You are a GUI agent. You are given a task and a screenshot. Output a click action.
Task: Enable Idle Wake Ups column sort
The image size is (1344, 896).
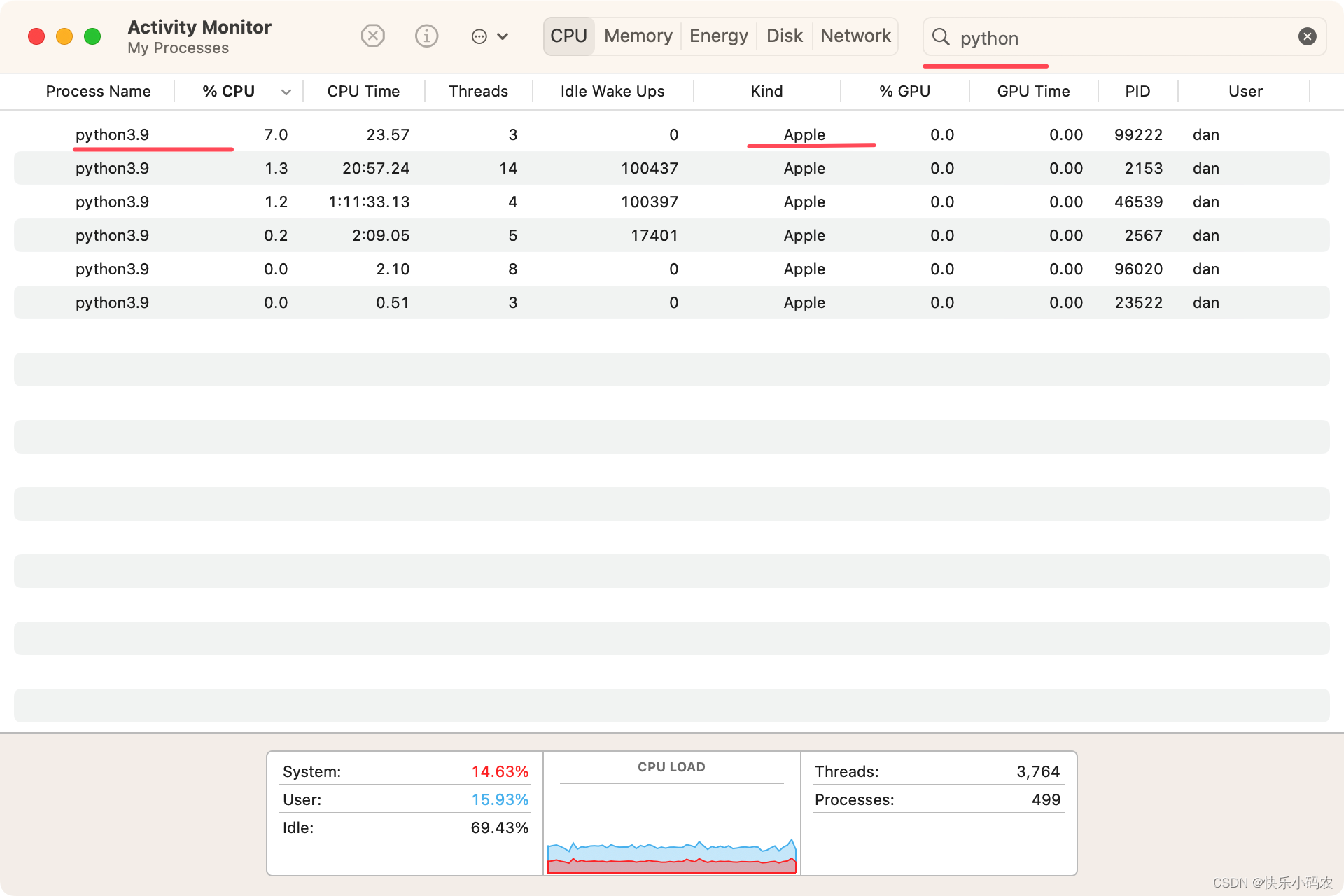(x=611, y=91)
